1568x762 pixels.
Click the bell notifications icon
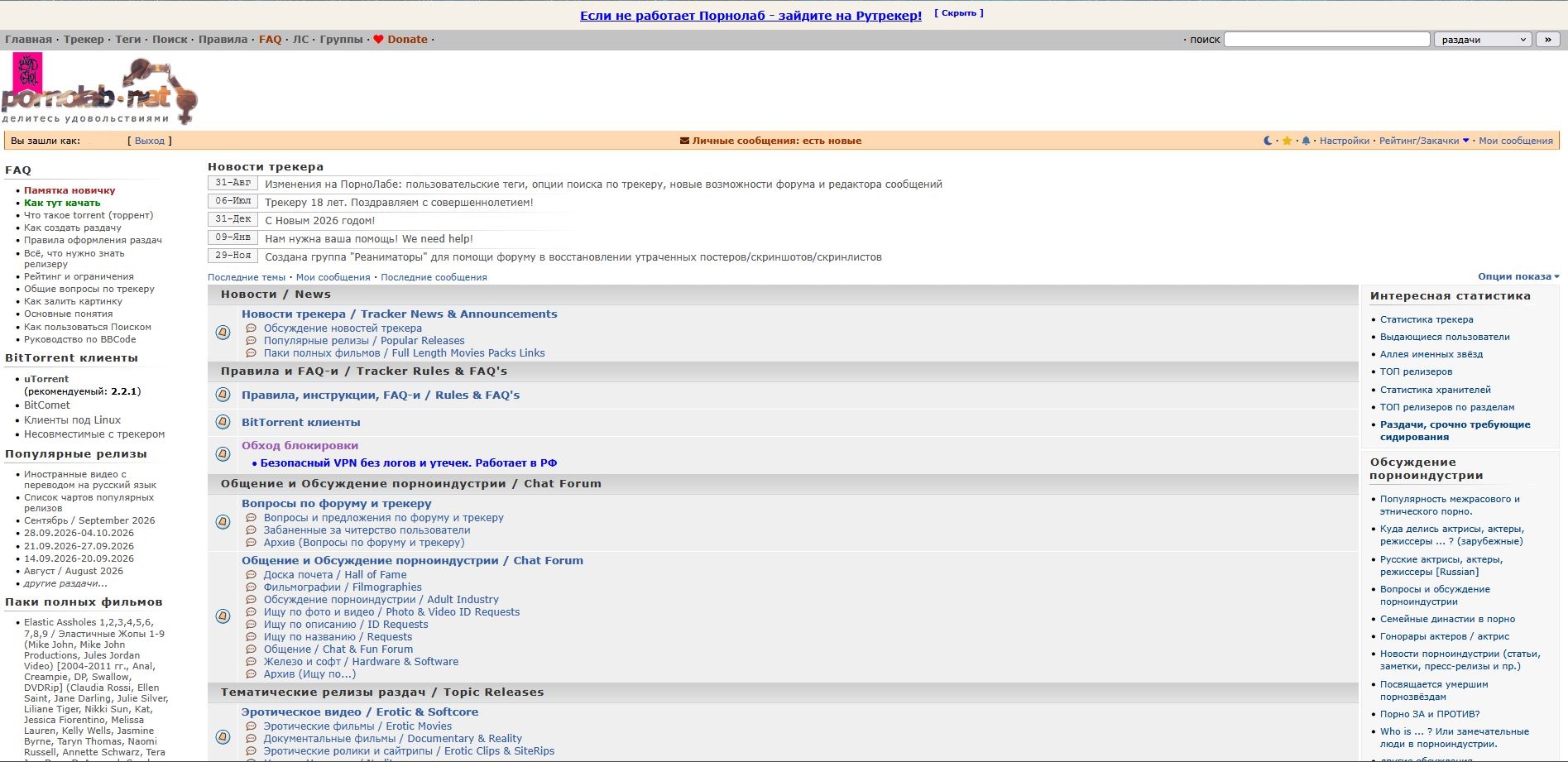pos(1306,141)
